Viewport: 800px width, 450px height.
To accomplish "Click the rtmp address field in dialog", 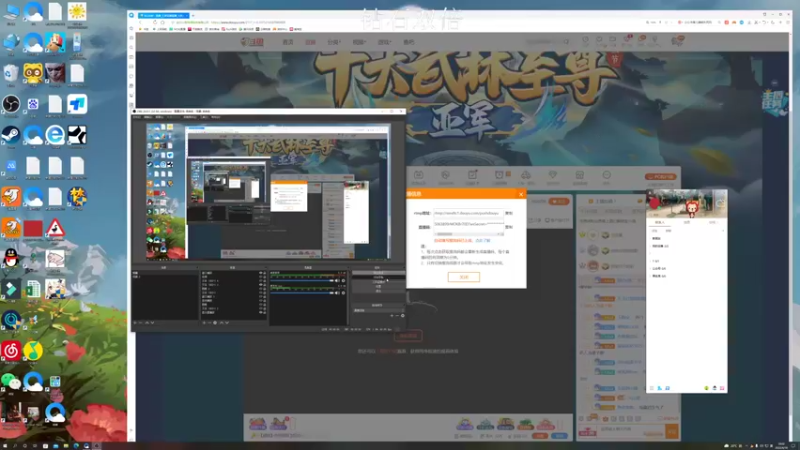I will coord(468,213).
